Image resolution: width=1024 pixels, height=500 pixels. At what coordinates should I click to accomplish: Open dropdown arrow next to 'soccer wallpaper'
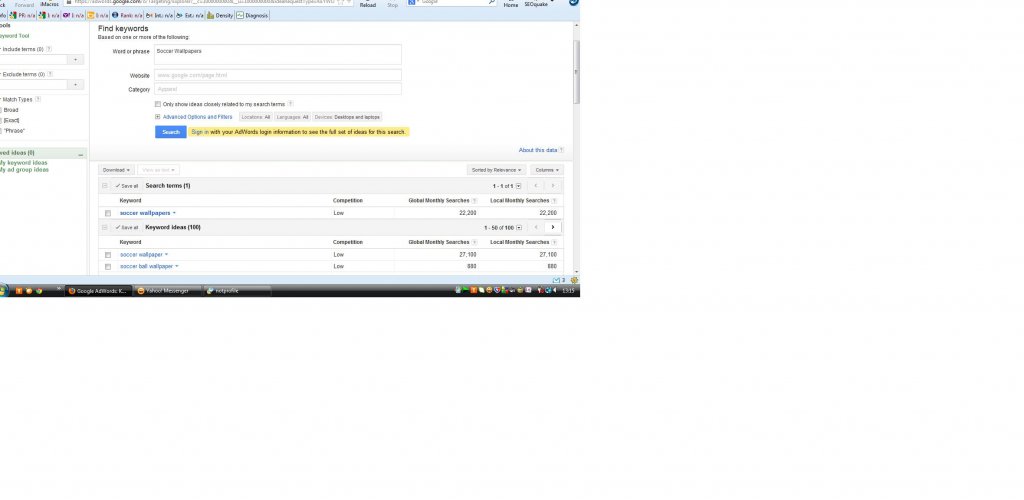pyautogui.click(x=167, y=255)
